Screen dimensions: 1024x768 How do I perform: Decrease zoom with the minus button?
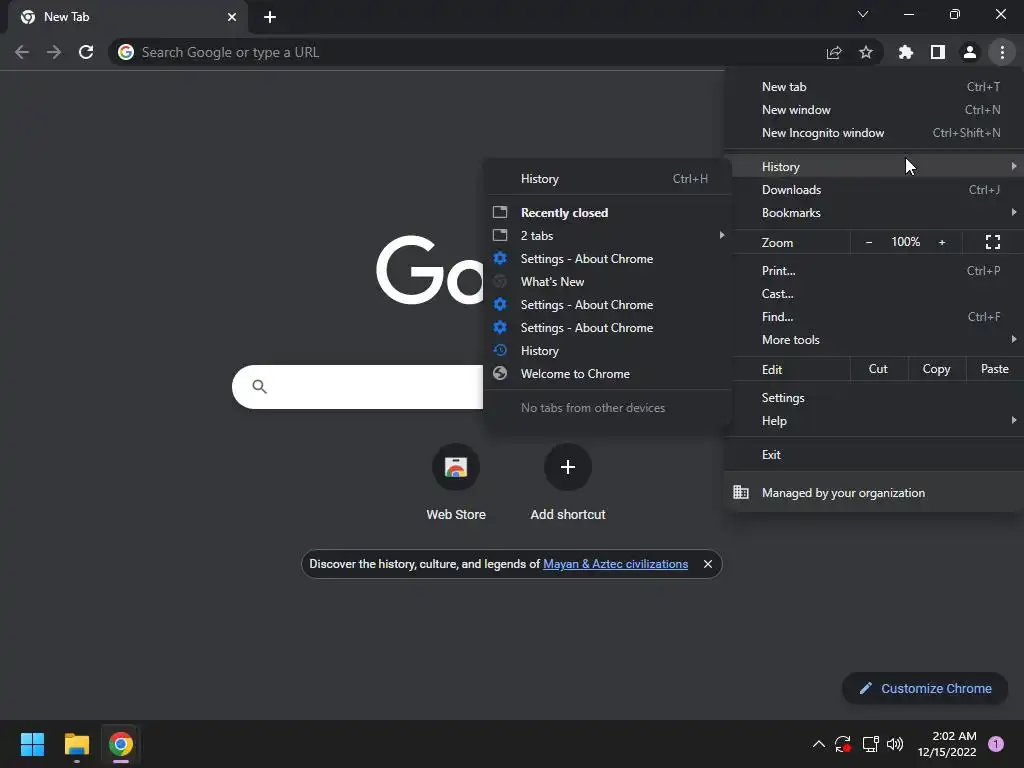point(869,242)
